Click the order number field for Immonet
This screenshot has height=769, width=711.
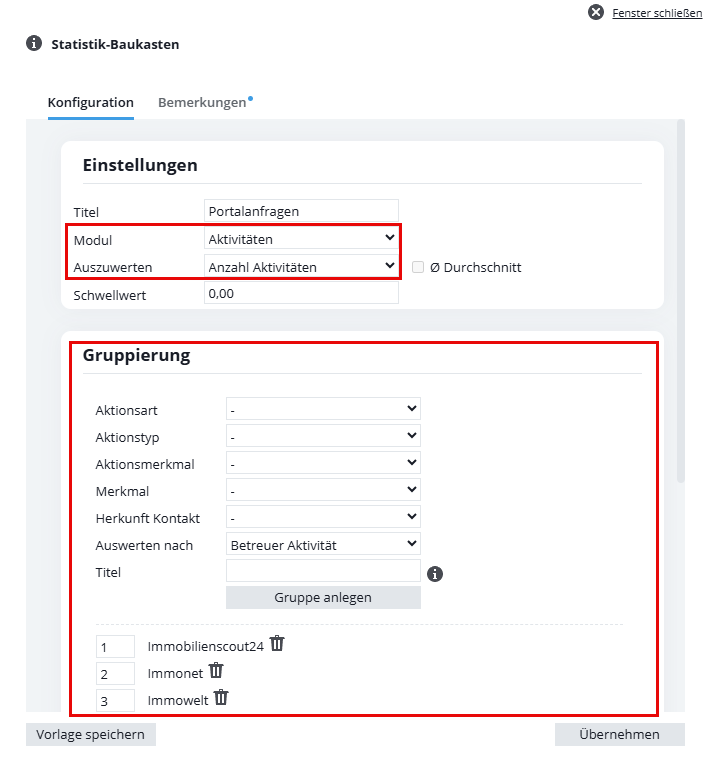coord(115,673)
